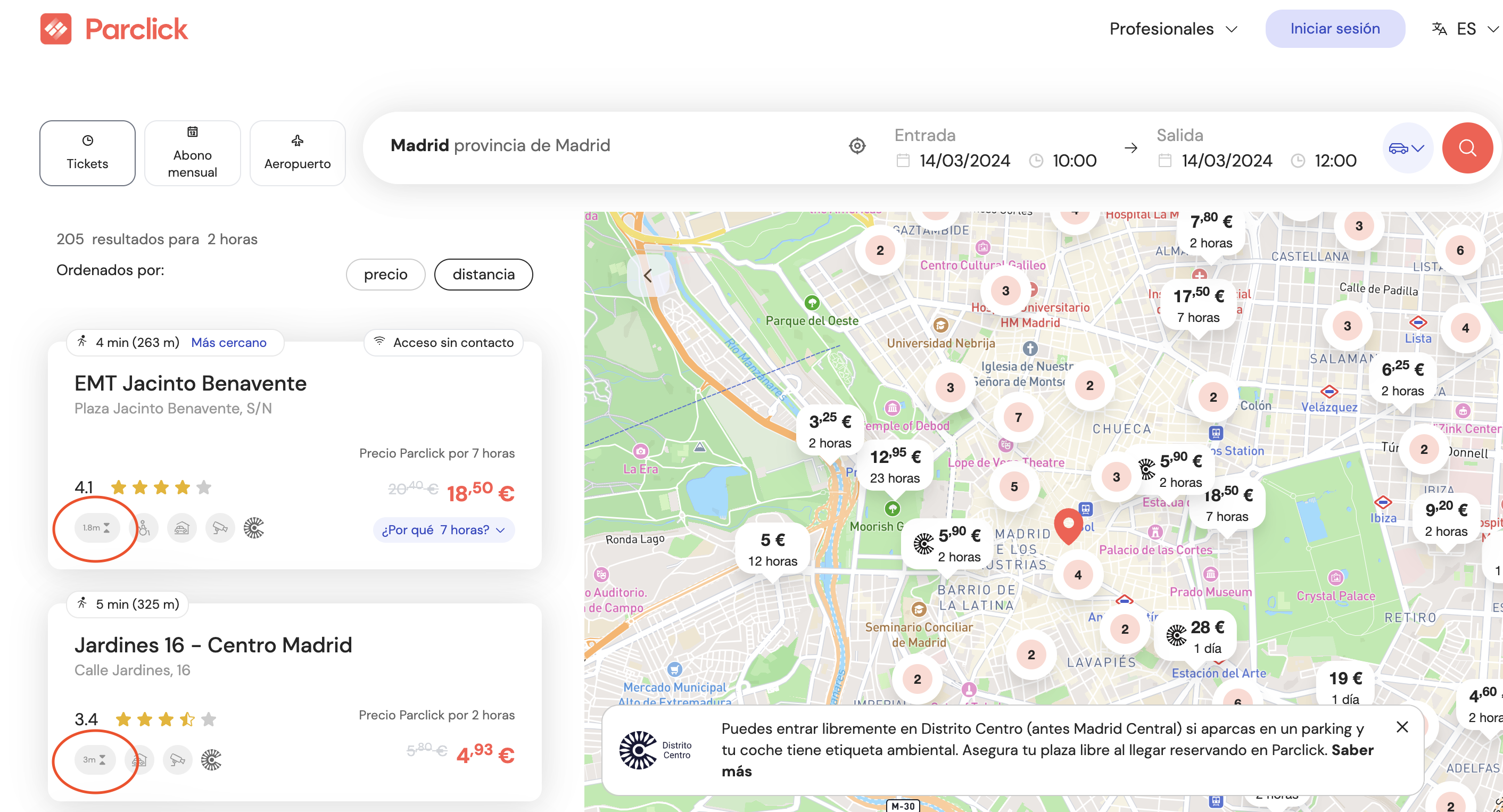Click the security camera icon on EMT Jacinto Benavente
This screenshot has height=812, width=1503.
220,528
